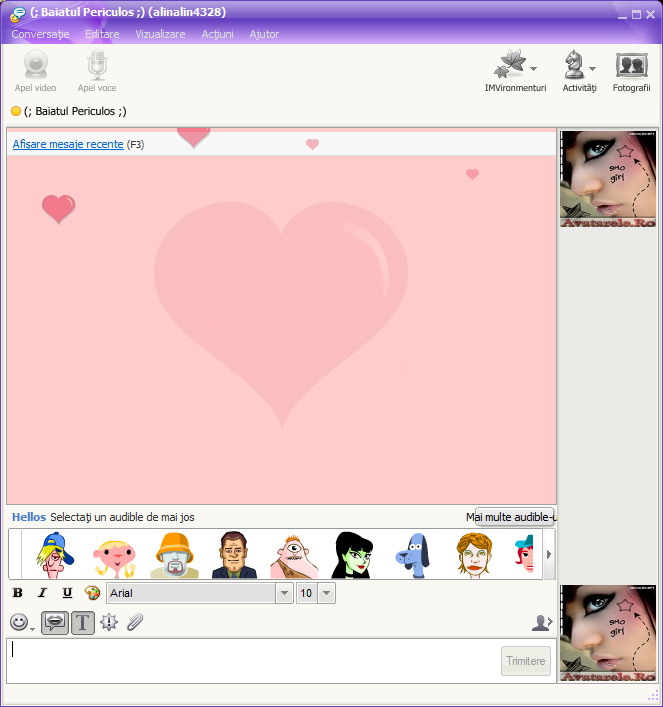
Task: Open the font size 10 dropdown
Action: tap(327, 593)
